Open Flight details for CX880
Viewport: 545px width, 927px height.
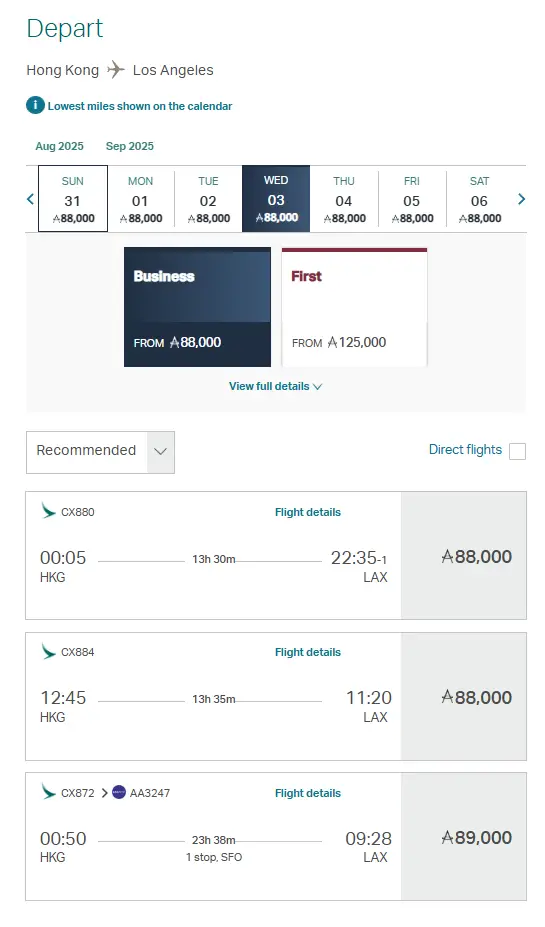tap(307, 512)
